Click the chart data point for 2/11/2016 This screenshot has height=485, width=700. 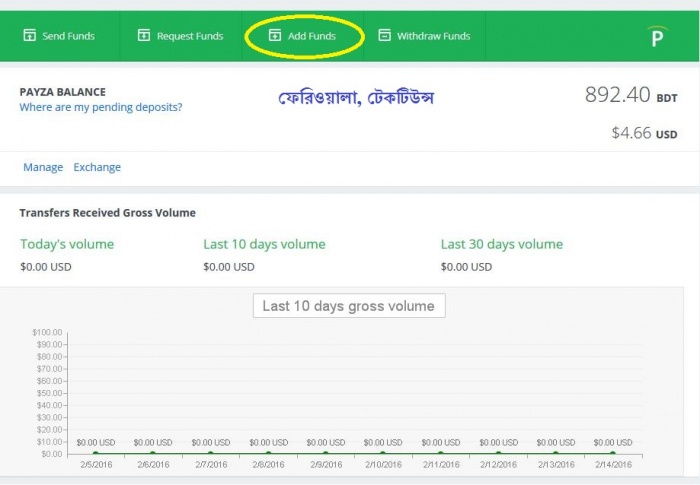coord(441,454)
